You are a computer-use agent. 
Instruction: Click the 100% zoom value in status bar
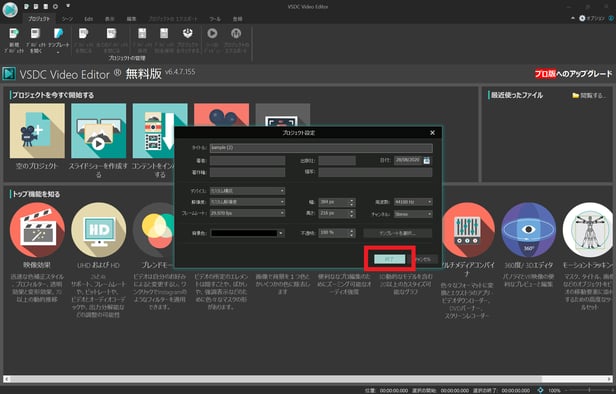(x=555, y=390)
